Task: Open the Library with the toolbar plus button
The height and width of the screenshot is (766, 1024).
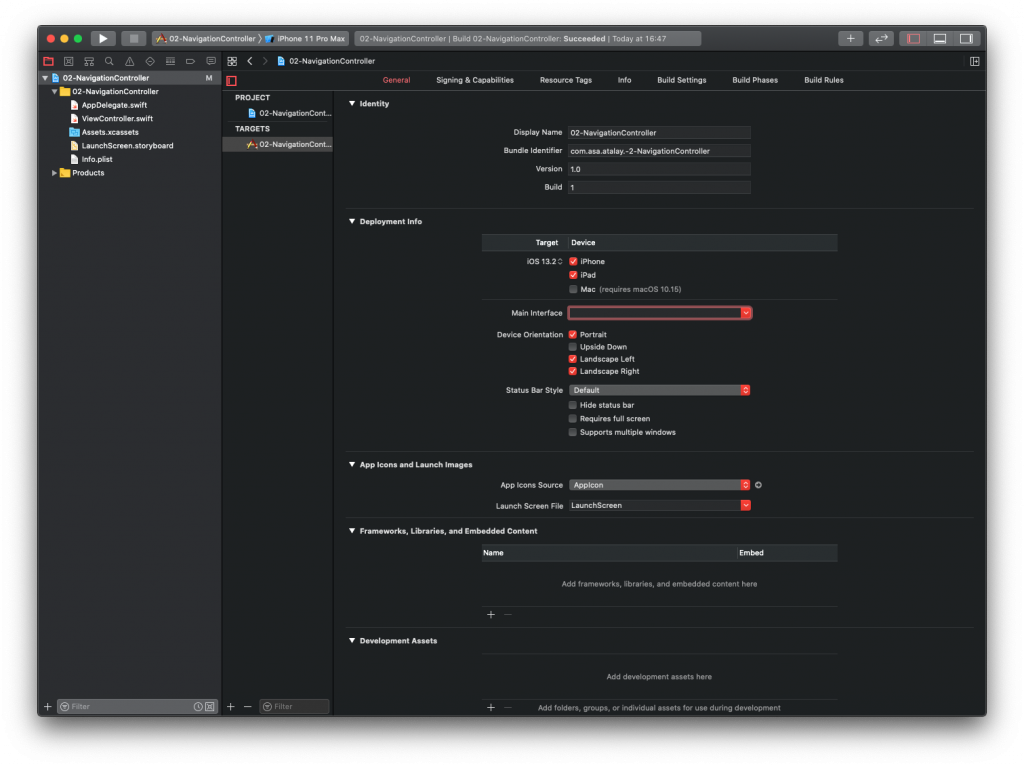Action: tap(850, 39)
